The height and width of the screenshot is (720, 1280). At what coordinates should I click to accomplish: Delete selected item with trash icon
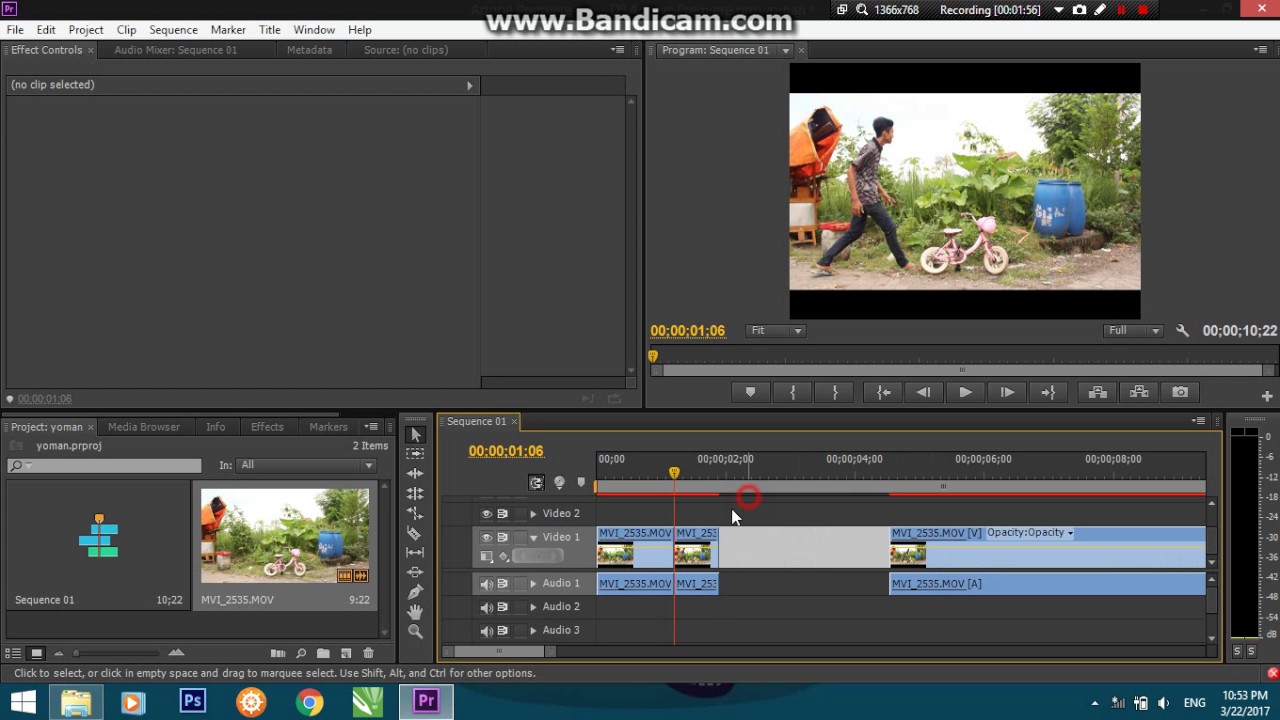click(368, 654)
